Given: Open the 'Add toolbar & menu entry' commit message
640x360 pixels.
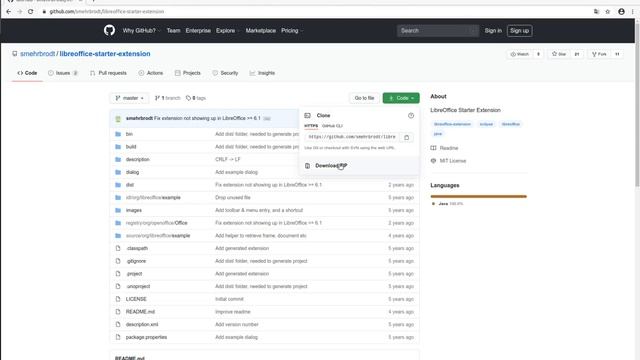Looking at the screenshot, I should point(259,210).
